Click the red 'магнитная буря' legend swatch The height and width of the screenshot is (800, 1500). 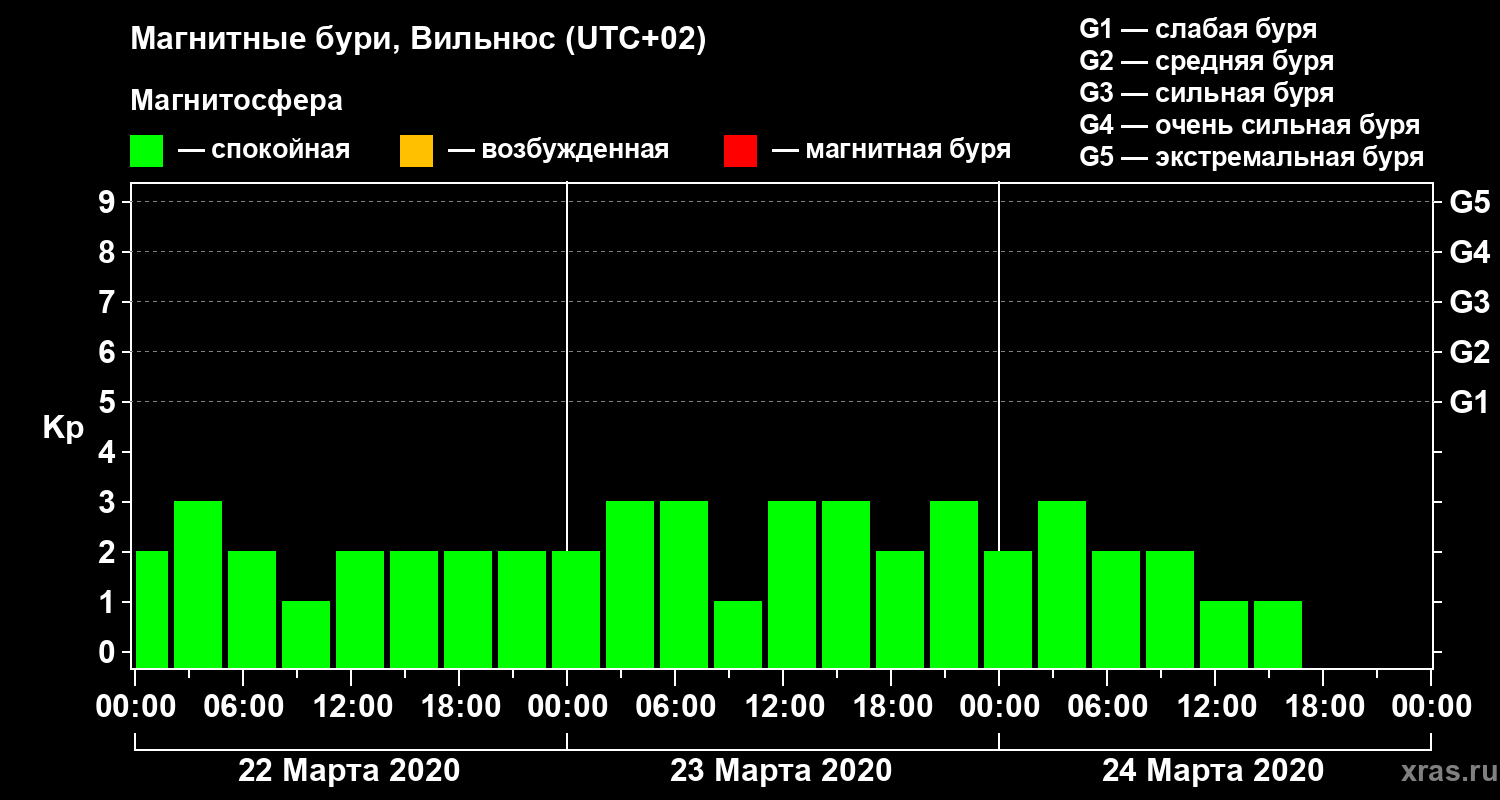(740, 151)
